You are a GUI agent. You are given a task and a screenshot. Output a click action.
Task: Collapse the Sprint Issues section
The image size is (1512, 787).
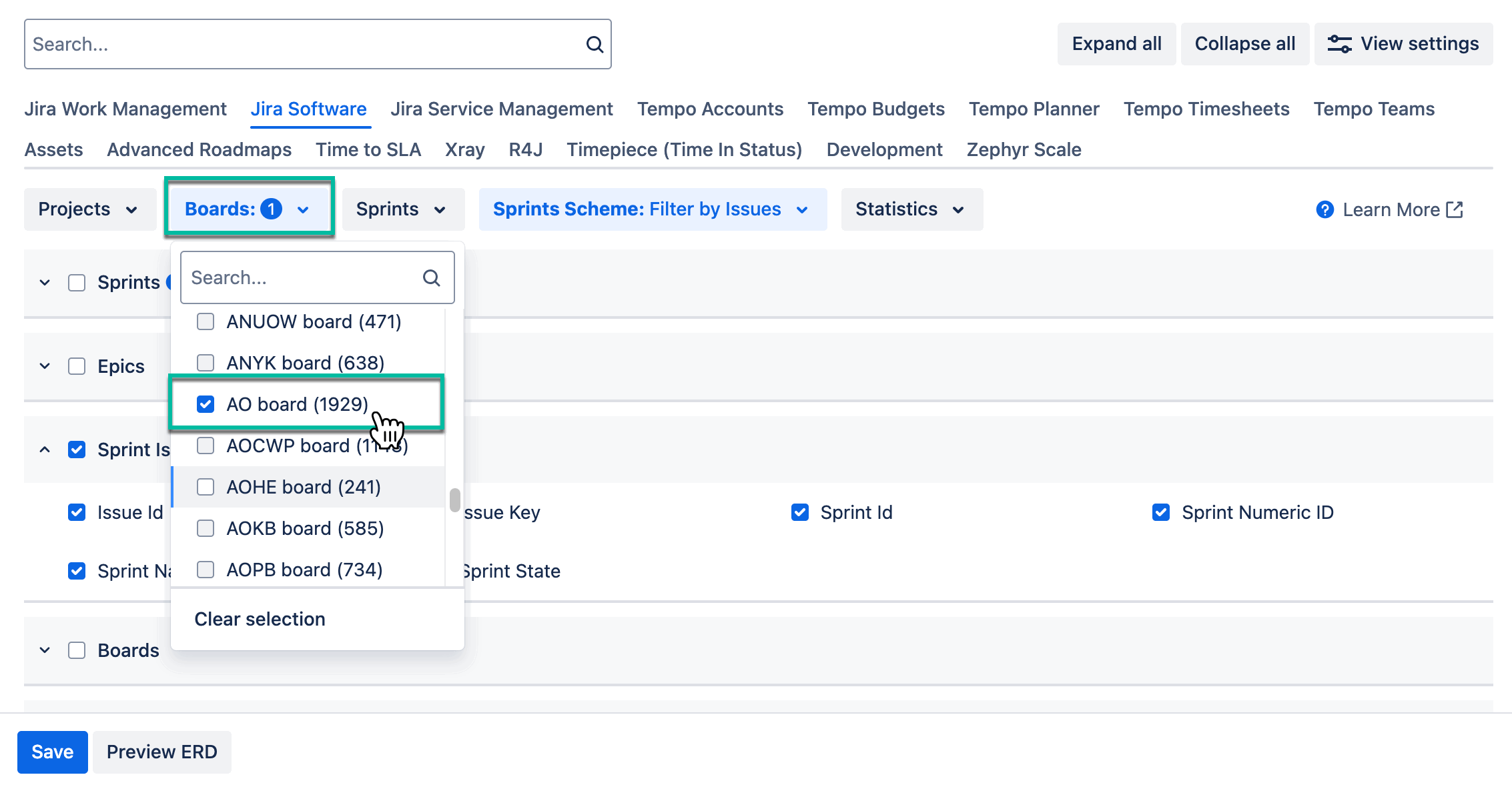pyautogui.click(x=44, y=450)
